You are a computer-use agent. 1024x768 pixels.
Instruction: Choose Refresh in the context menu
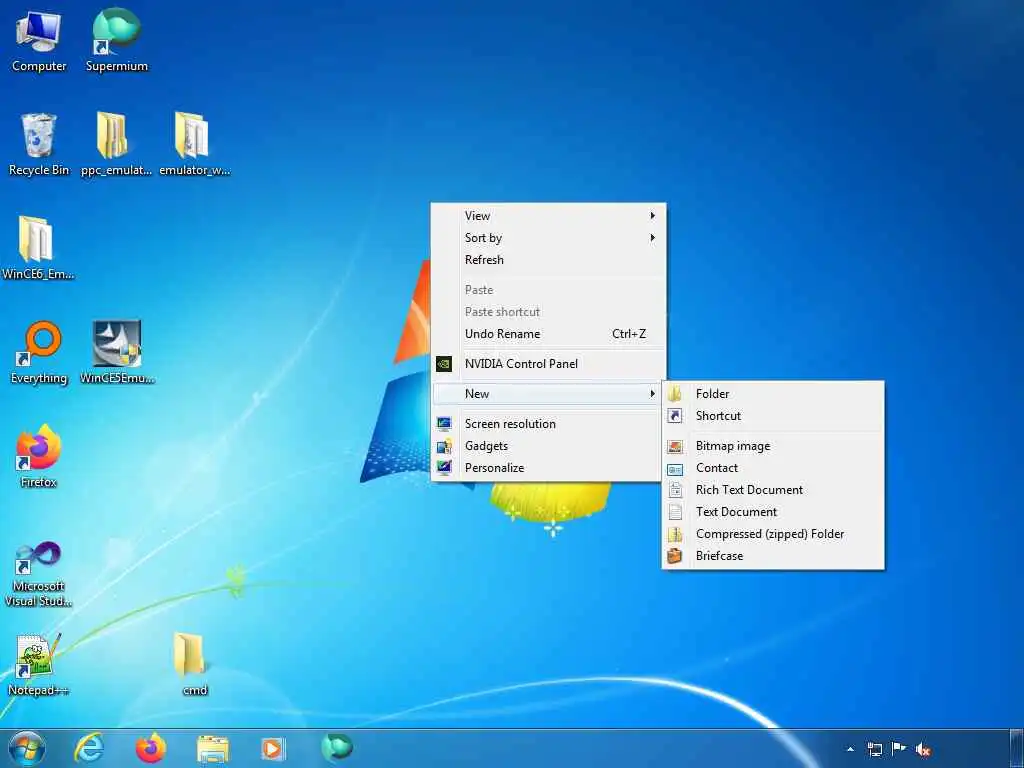pos(548,259)
